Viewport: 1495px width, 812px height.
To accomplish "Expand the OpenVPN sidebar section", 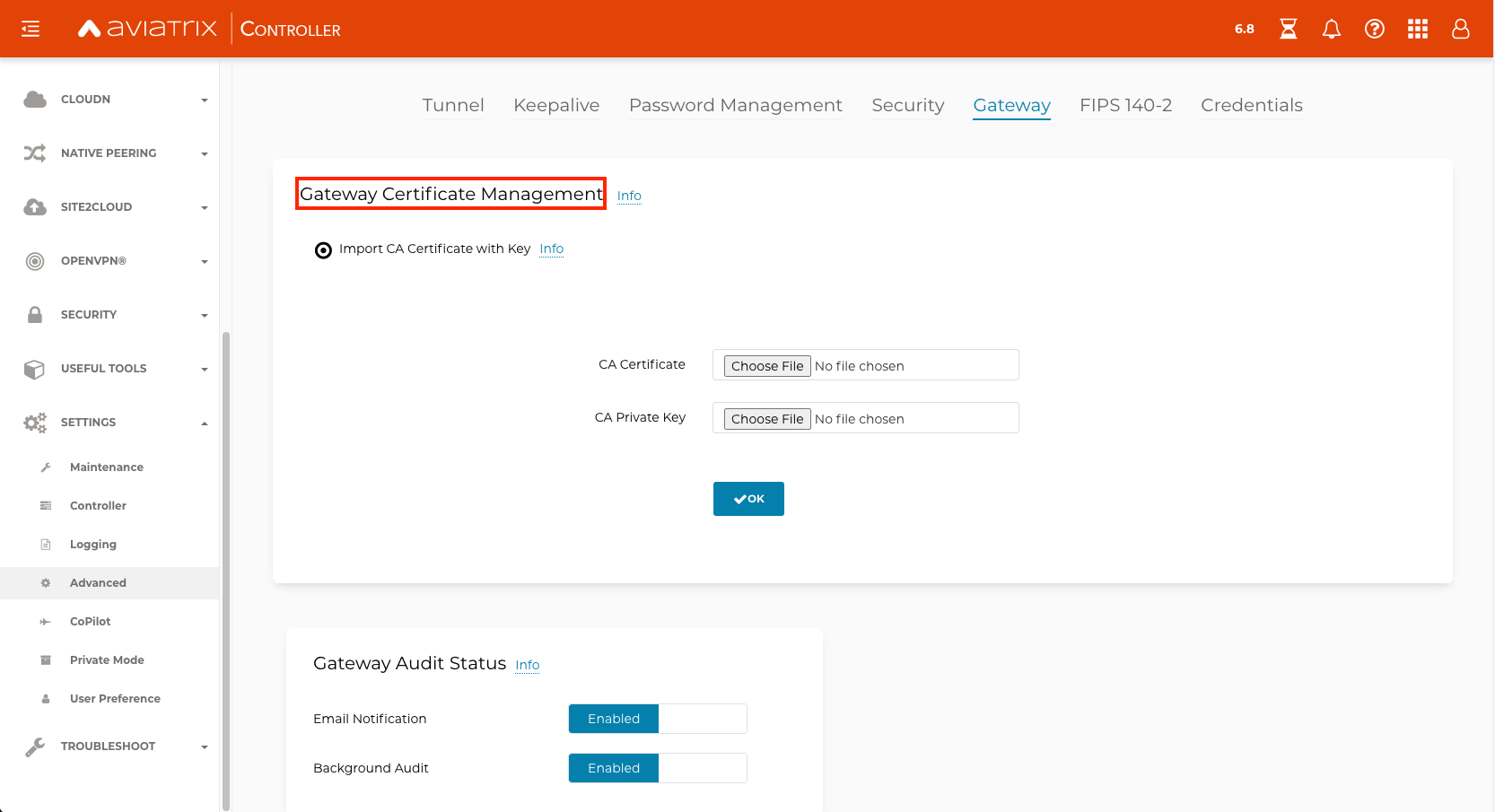I will coord(115,261).
